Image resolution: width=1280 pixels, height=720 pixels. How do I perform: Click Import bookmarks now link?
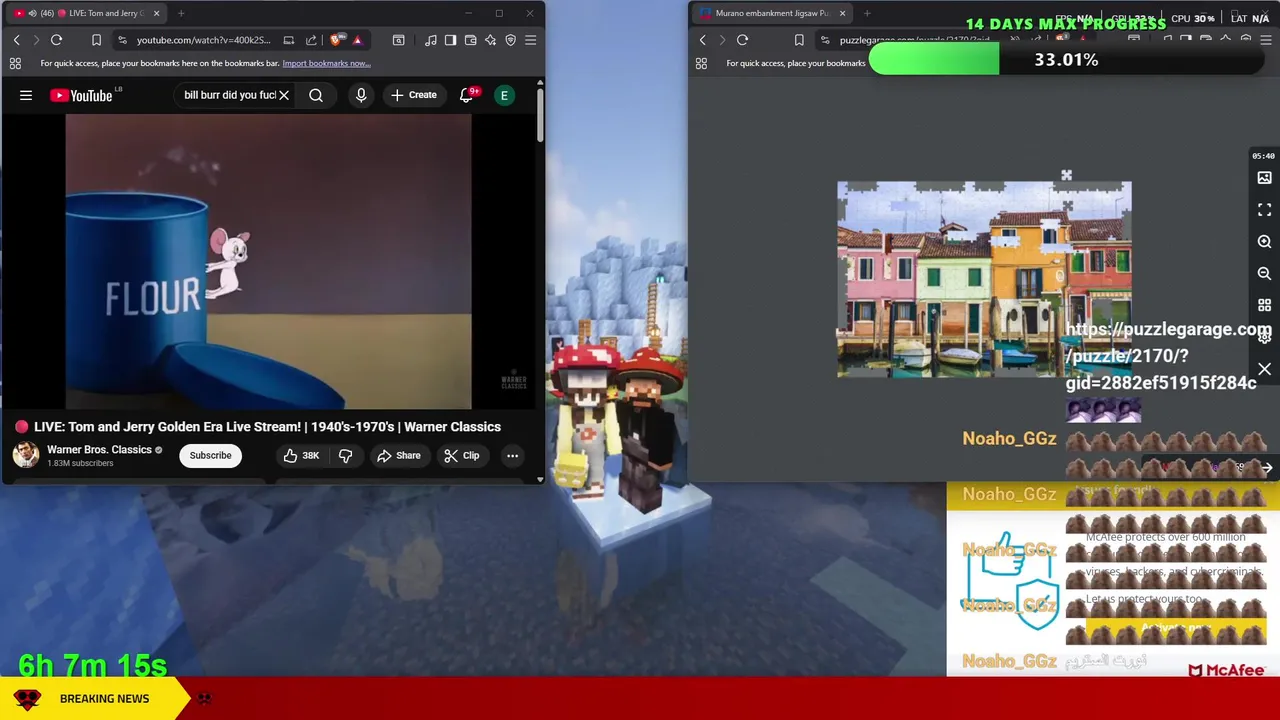326,63
